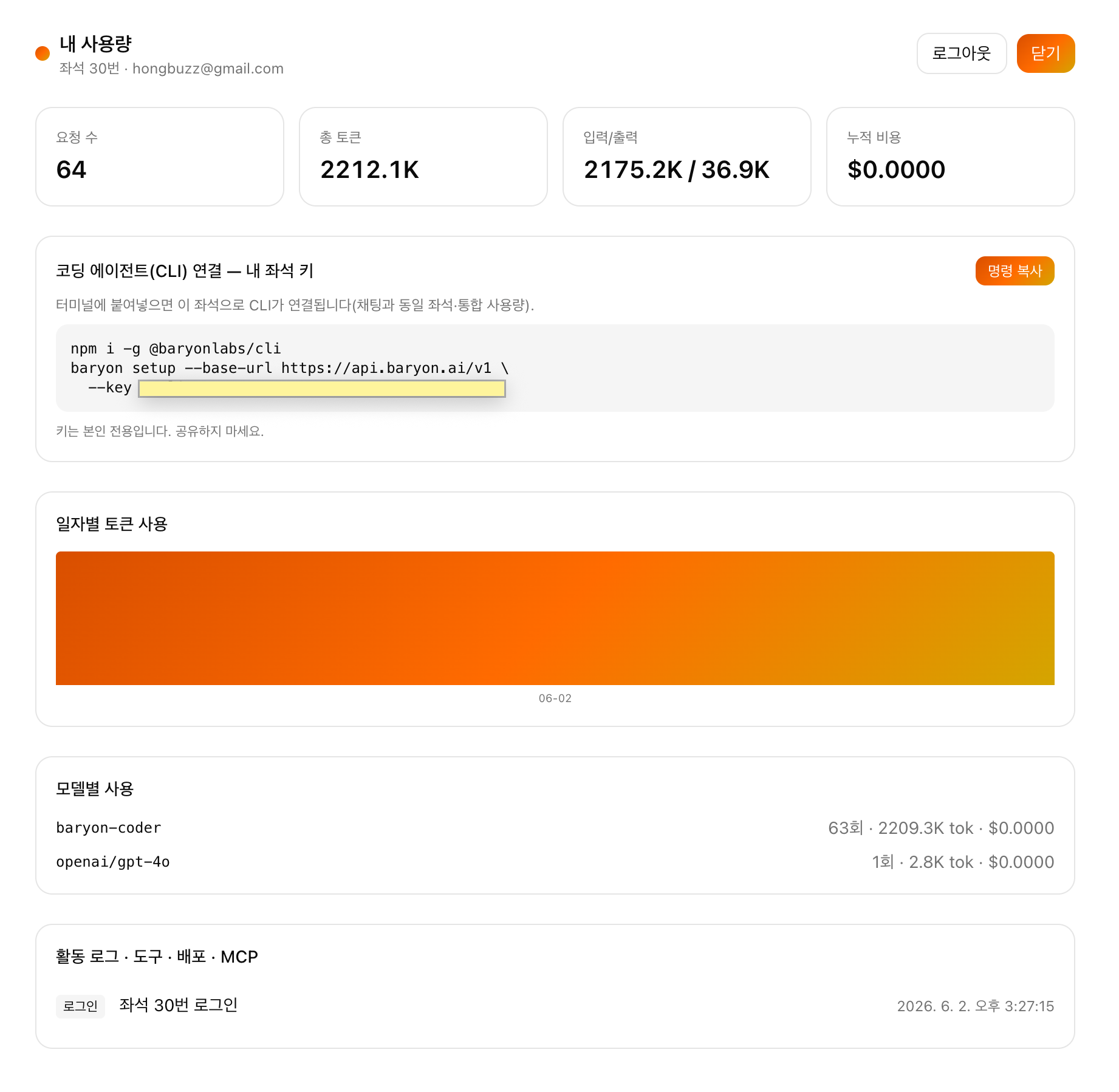The height and width of the screenshot is (1092, 1119).
Task: Click the 1회 · 2.8K tok usage stat
Action: pyautogui.click(x=962, y=862)
